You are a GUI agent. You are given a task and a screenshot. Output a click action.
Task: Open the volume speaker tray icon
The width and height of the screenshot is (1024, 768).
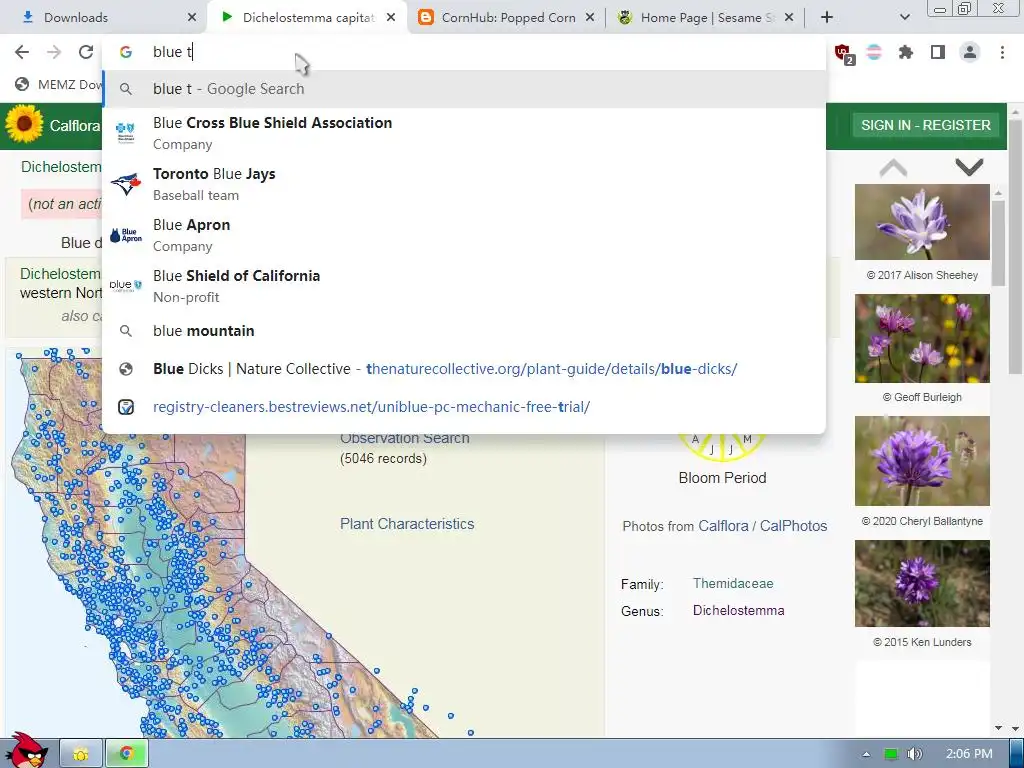(914, 754)
